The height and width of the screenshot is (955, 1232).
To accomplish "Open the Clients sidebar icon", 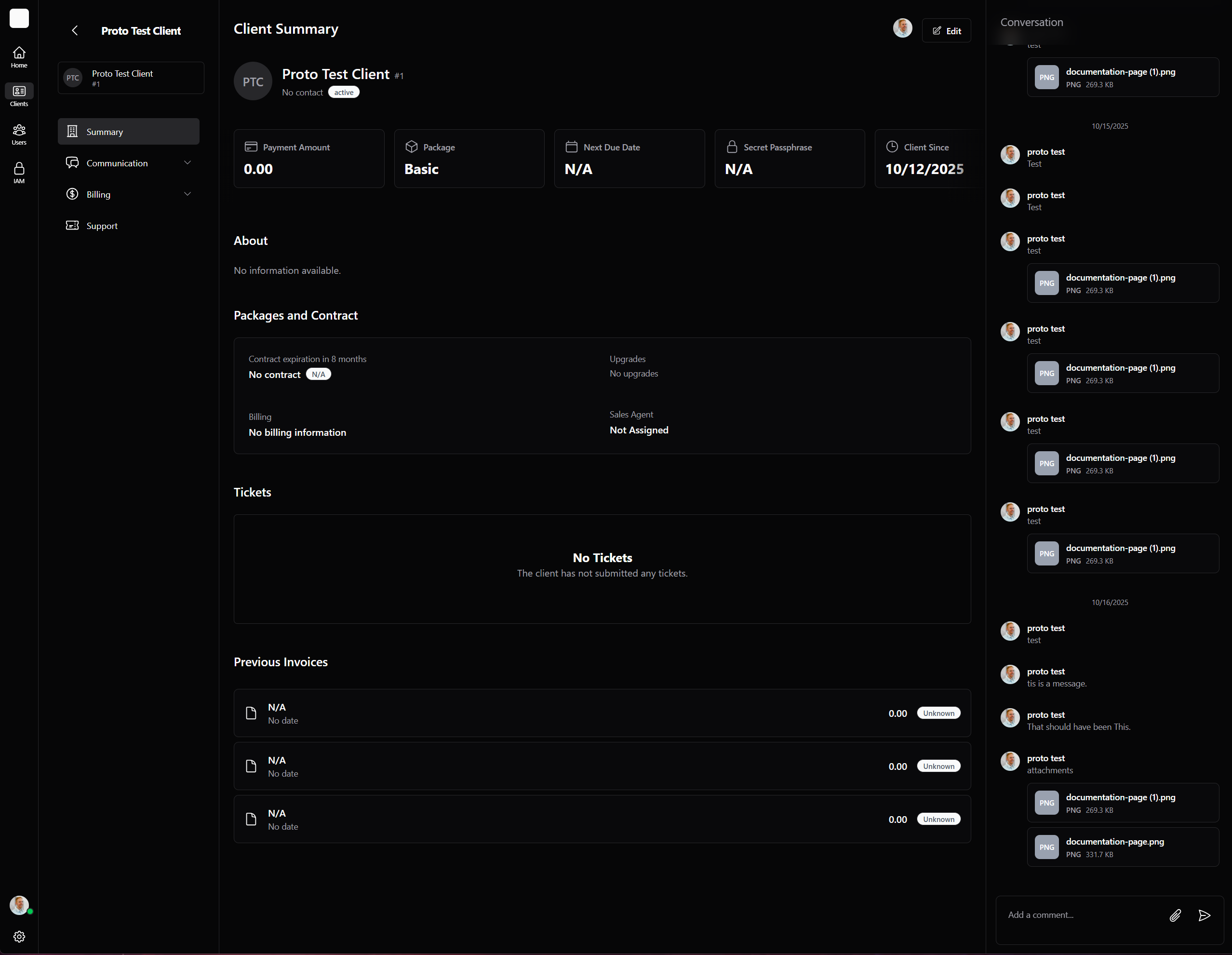I will [x=19, y=95].
